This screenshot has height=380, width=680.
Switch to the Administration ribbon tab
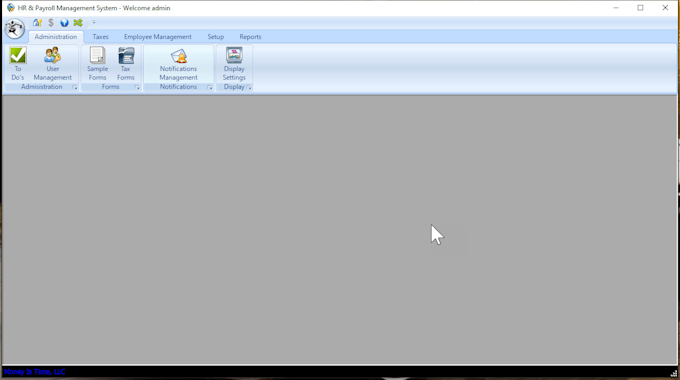[56, 37]
